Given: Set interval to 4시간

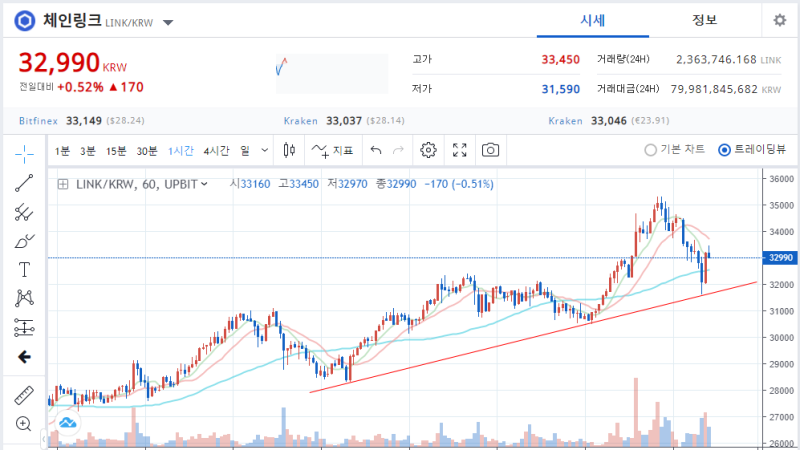Looking at the screenshot, I should click(x=216, y=151).
